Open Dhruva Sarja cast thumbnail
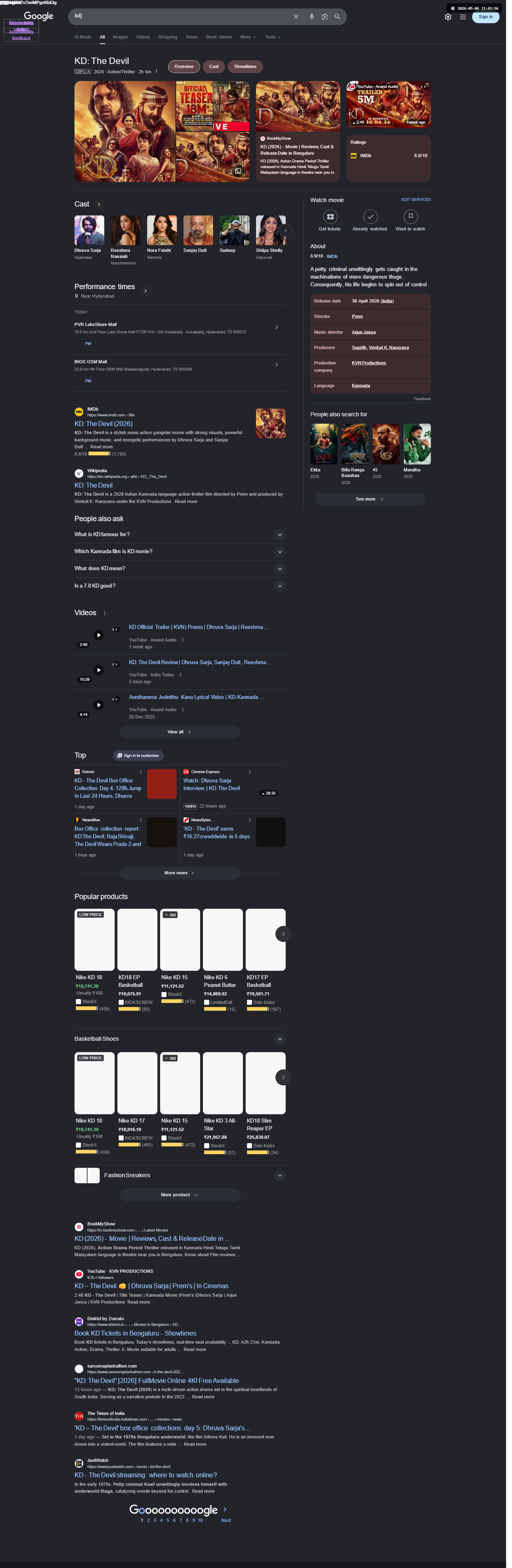512x1568 pixels. [90, 230]
